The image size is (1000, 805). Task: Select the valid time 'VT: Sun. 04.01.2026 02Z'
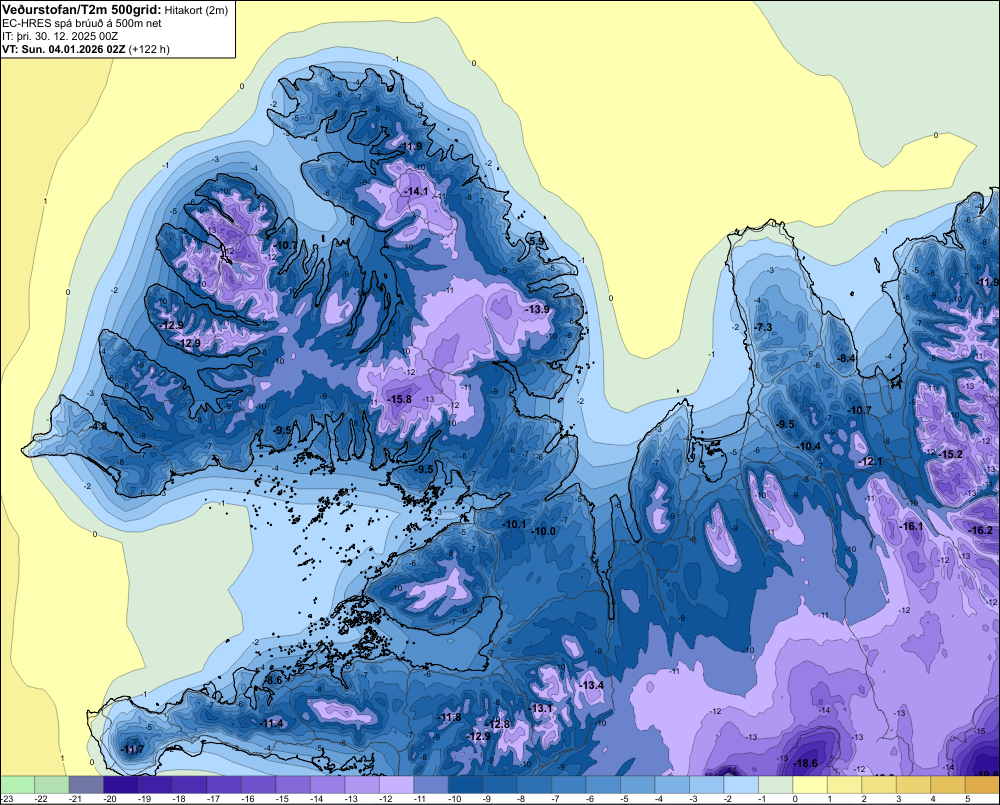(x=64, y=49)
